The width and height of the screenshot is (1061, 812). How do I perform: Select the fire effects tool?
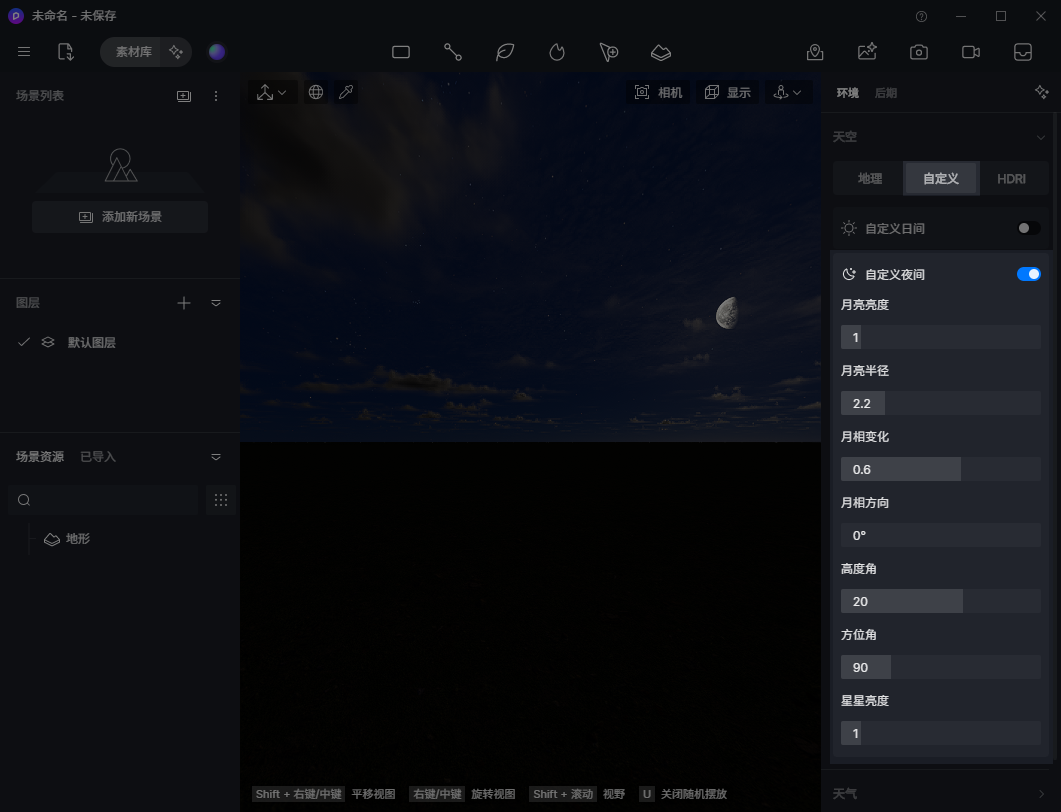click(557, 52)
